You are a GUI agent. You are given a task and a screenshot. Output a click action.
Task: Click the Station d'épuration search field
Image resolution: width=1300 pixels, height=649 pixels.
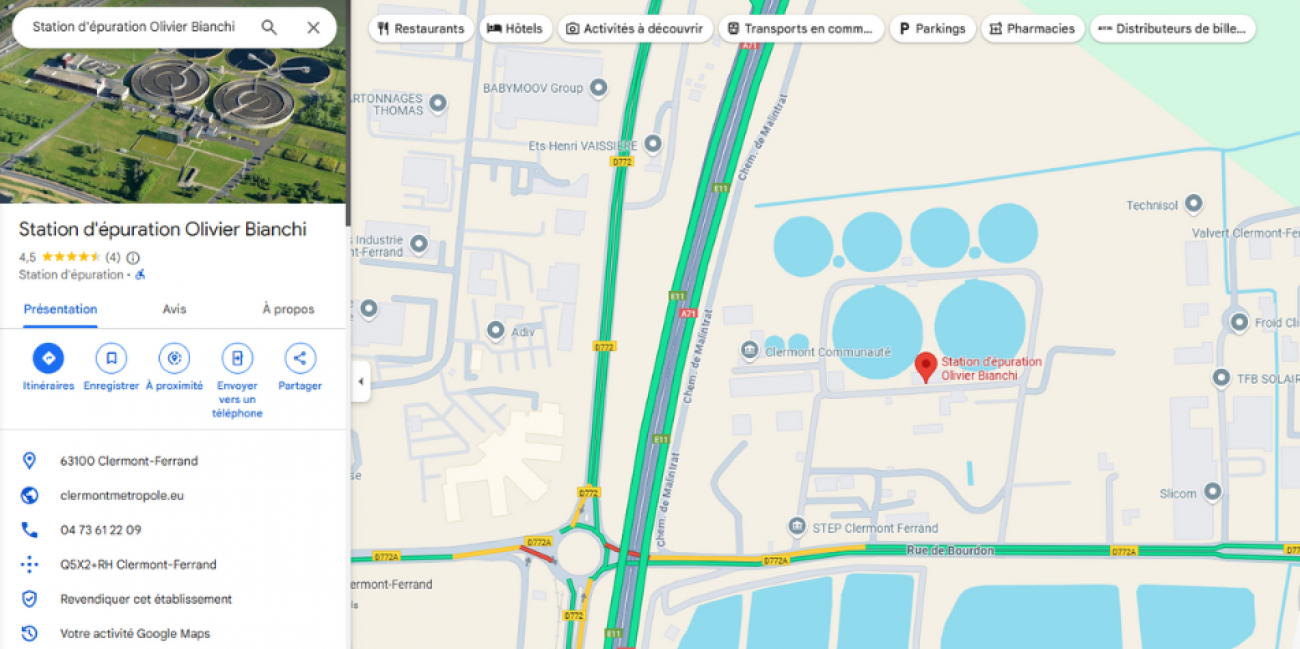pos(134,27)
